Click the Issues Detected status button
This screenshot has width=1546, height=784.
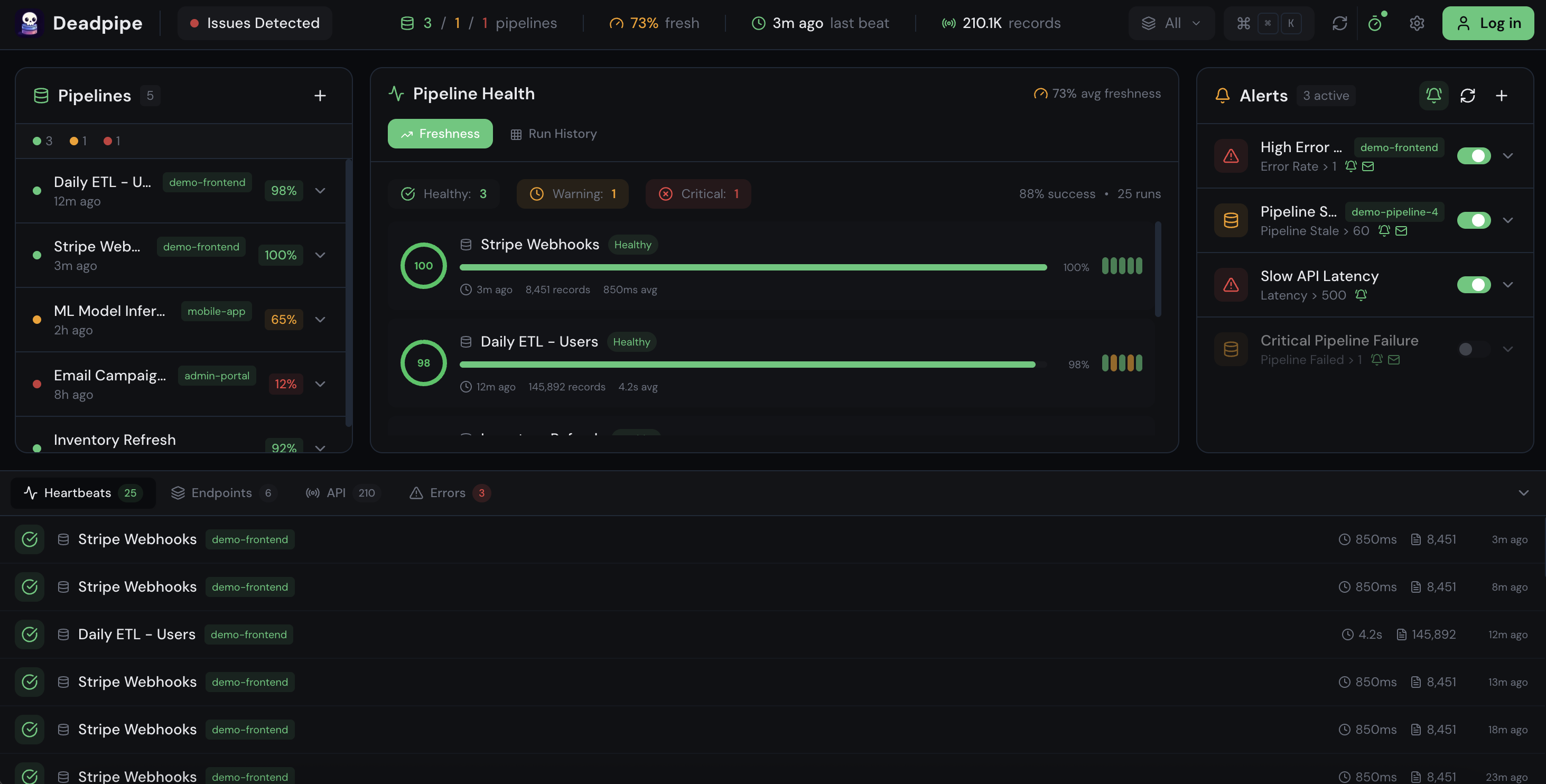pyautogui.click(x=254, y=23)
